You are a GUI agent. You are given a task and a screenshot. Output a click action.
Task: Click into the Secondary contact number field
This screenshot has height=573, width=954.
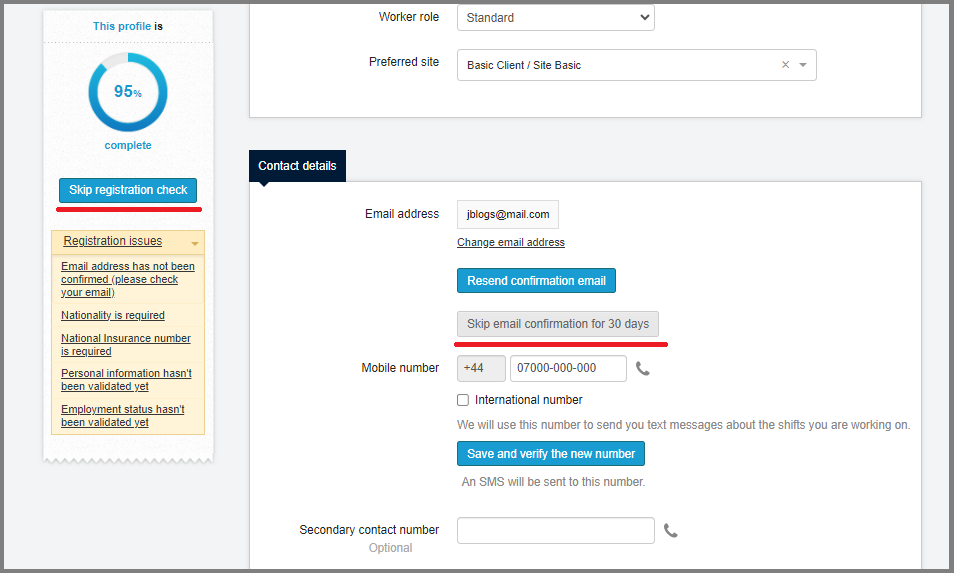click(555, 531)
